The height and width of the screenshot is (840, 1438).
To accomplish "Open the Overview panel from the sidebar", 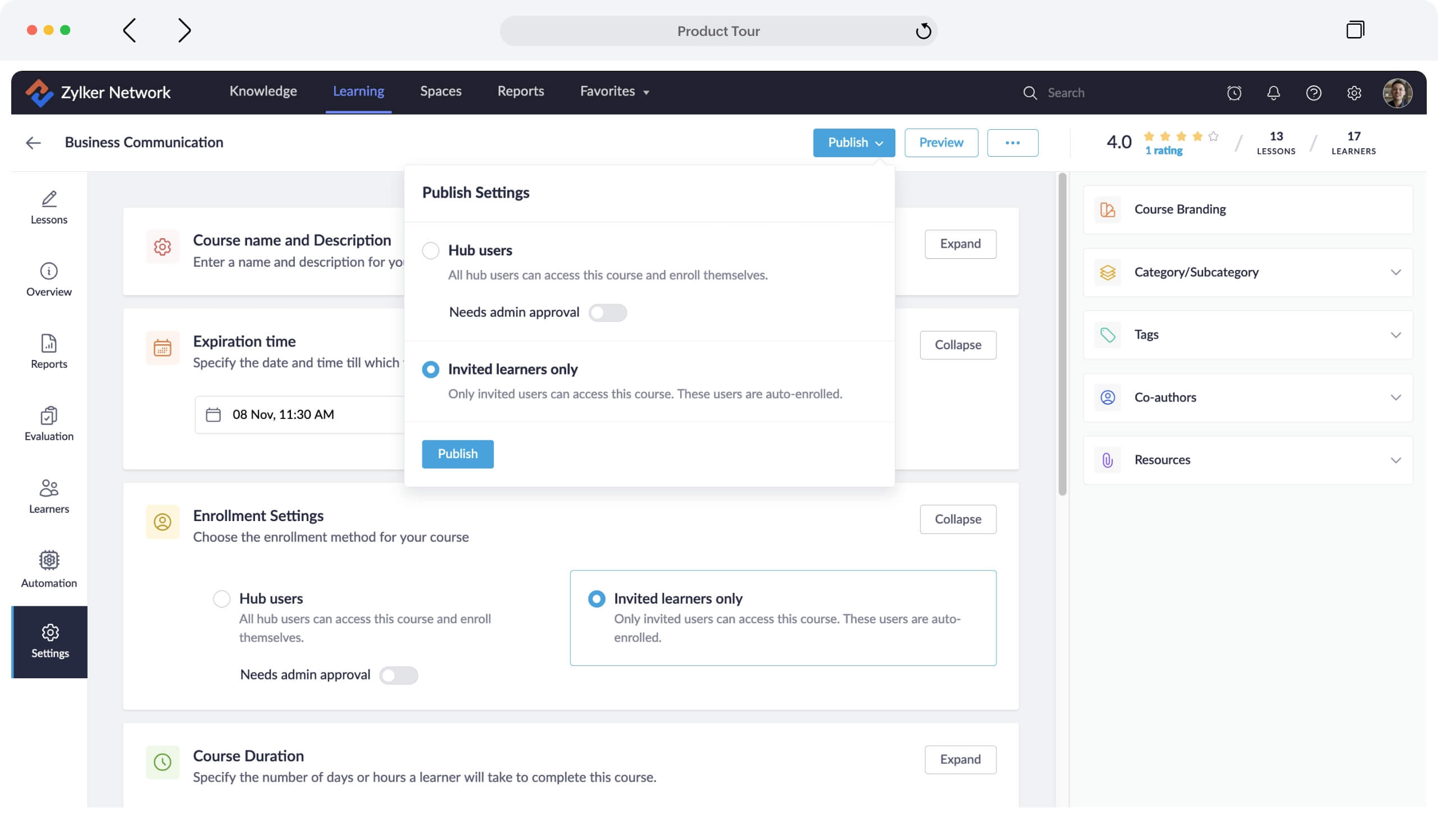I will pos(49,272).
